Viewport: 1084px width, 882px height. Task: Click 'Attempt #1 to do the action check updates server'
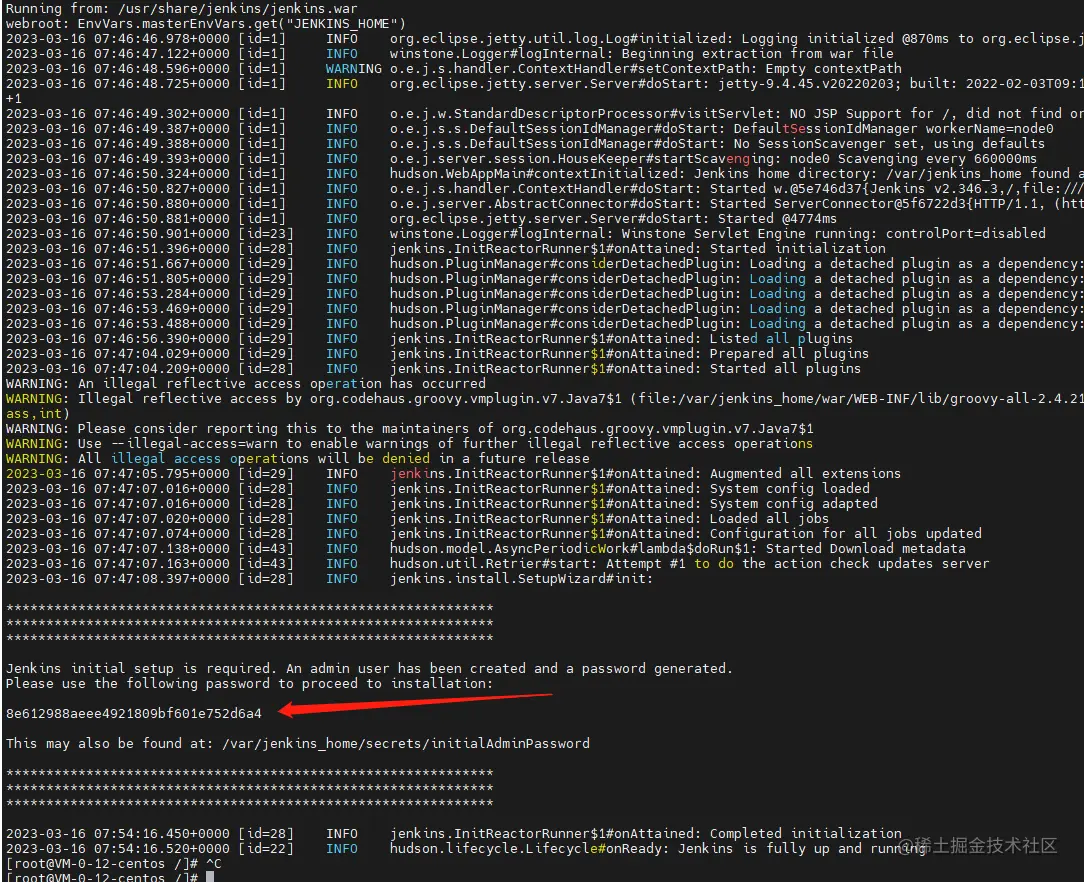(798, 564)
